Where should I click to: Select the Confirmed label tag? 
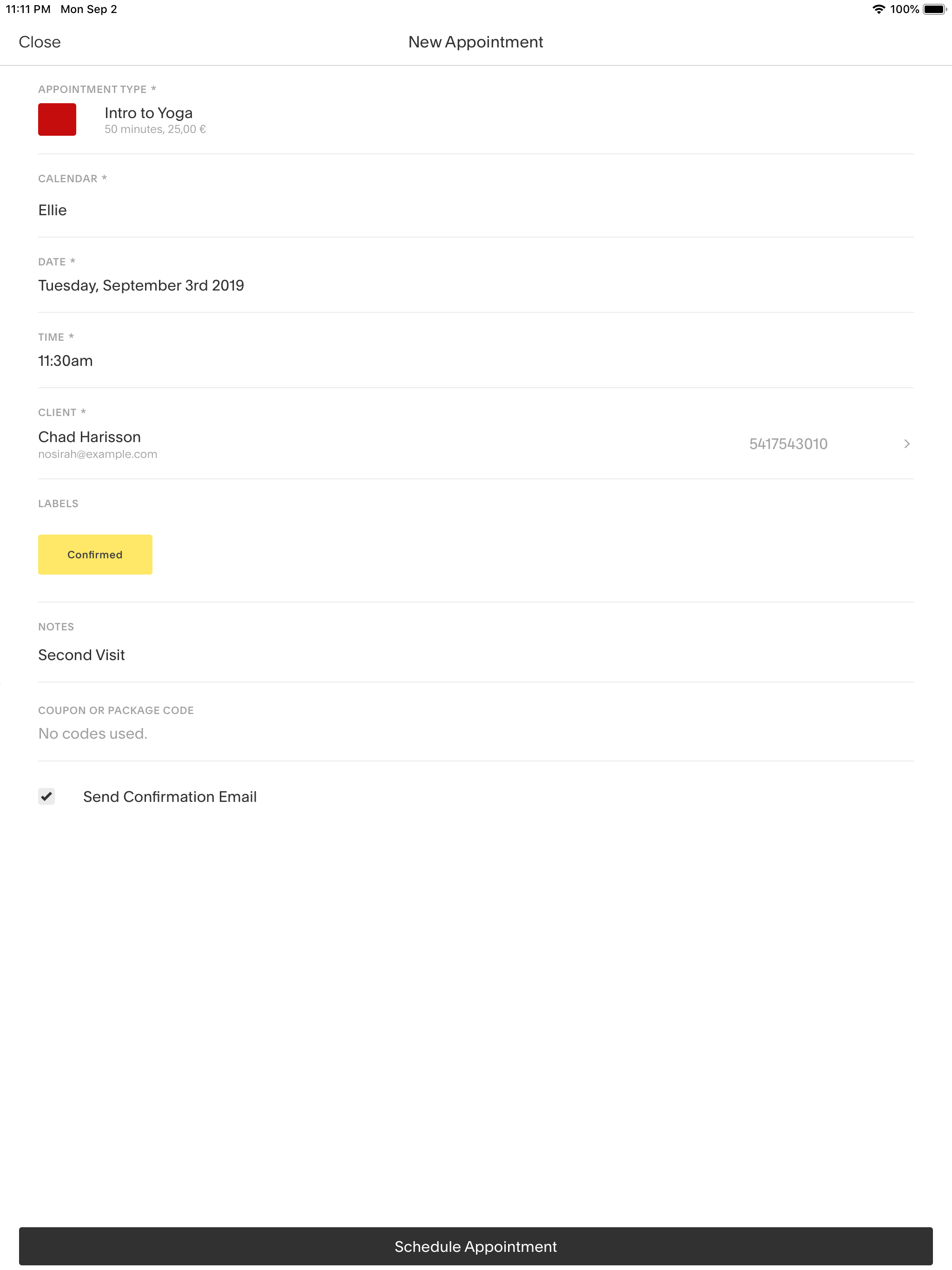pos(95,555)
